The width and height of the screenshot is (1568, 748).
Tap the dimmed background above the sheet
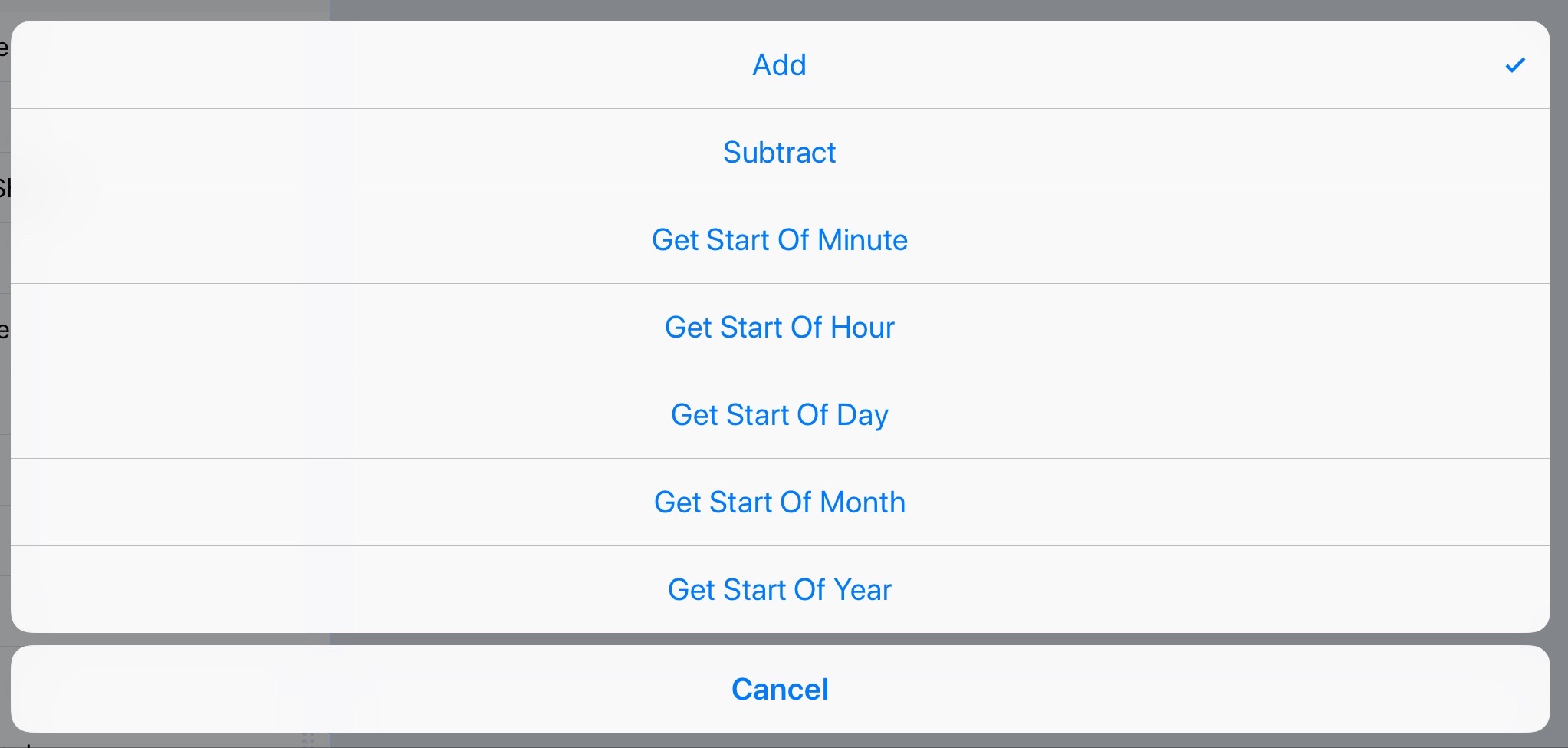[920, 9]
